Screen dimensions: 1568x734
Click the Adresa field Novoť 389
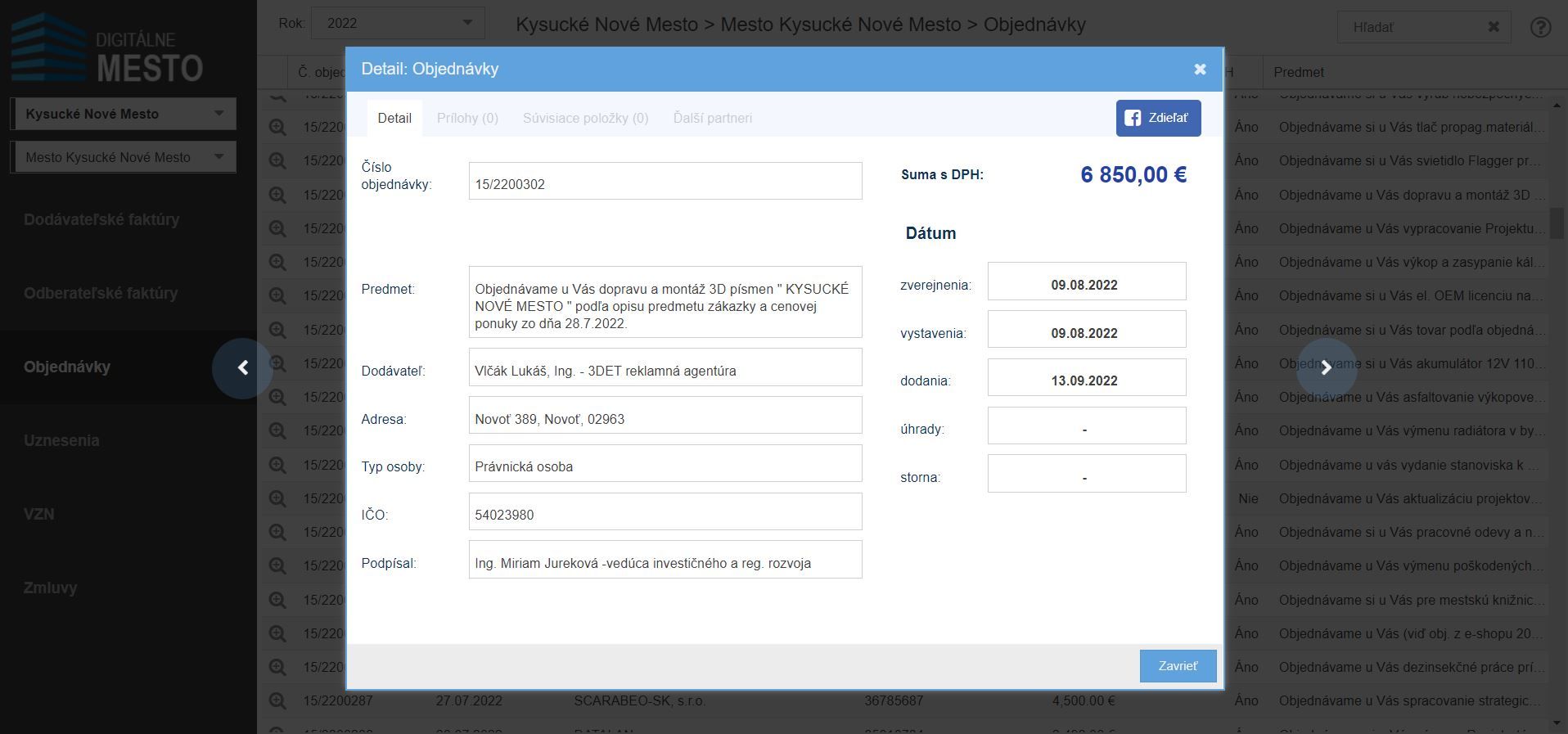665,416
